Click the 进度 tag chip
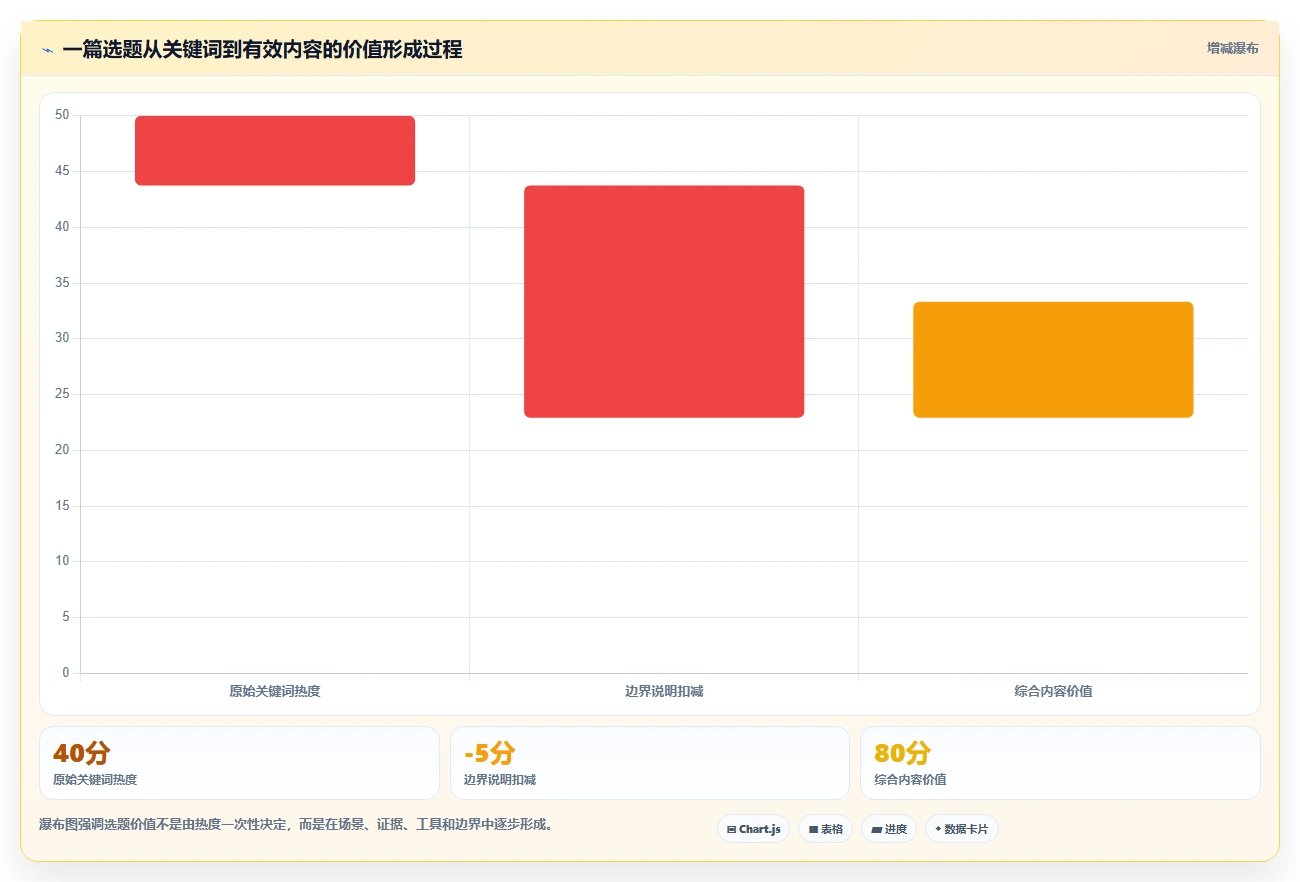Viewport: 1300px width, 882px height. tap(888, 829)
